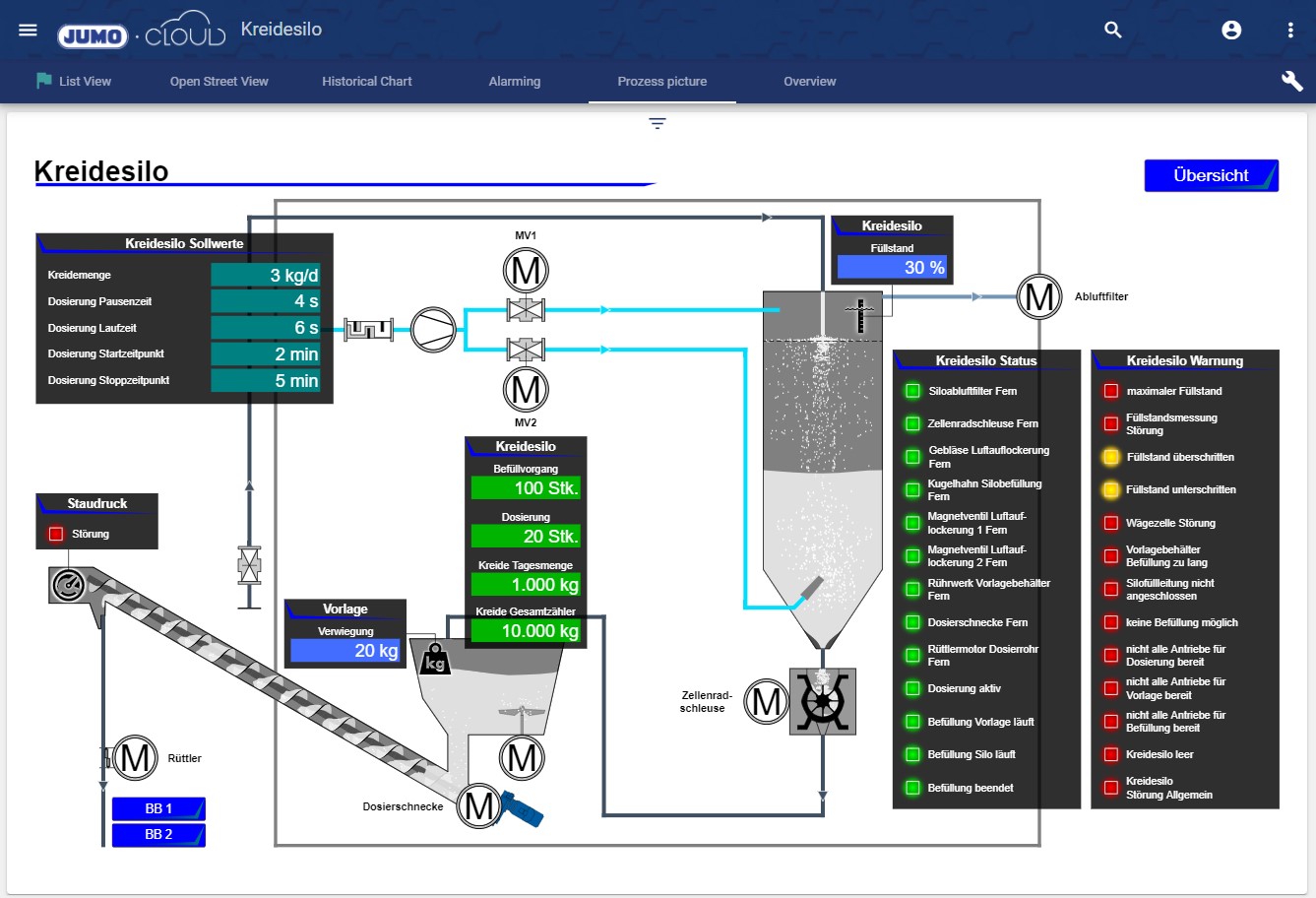This screenshot has width=1316, height=898.
Task: Switch to the Historical Chart tab
Action: coord(365,81)
